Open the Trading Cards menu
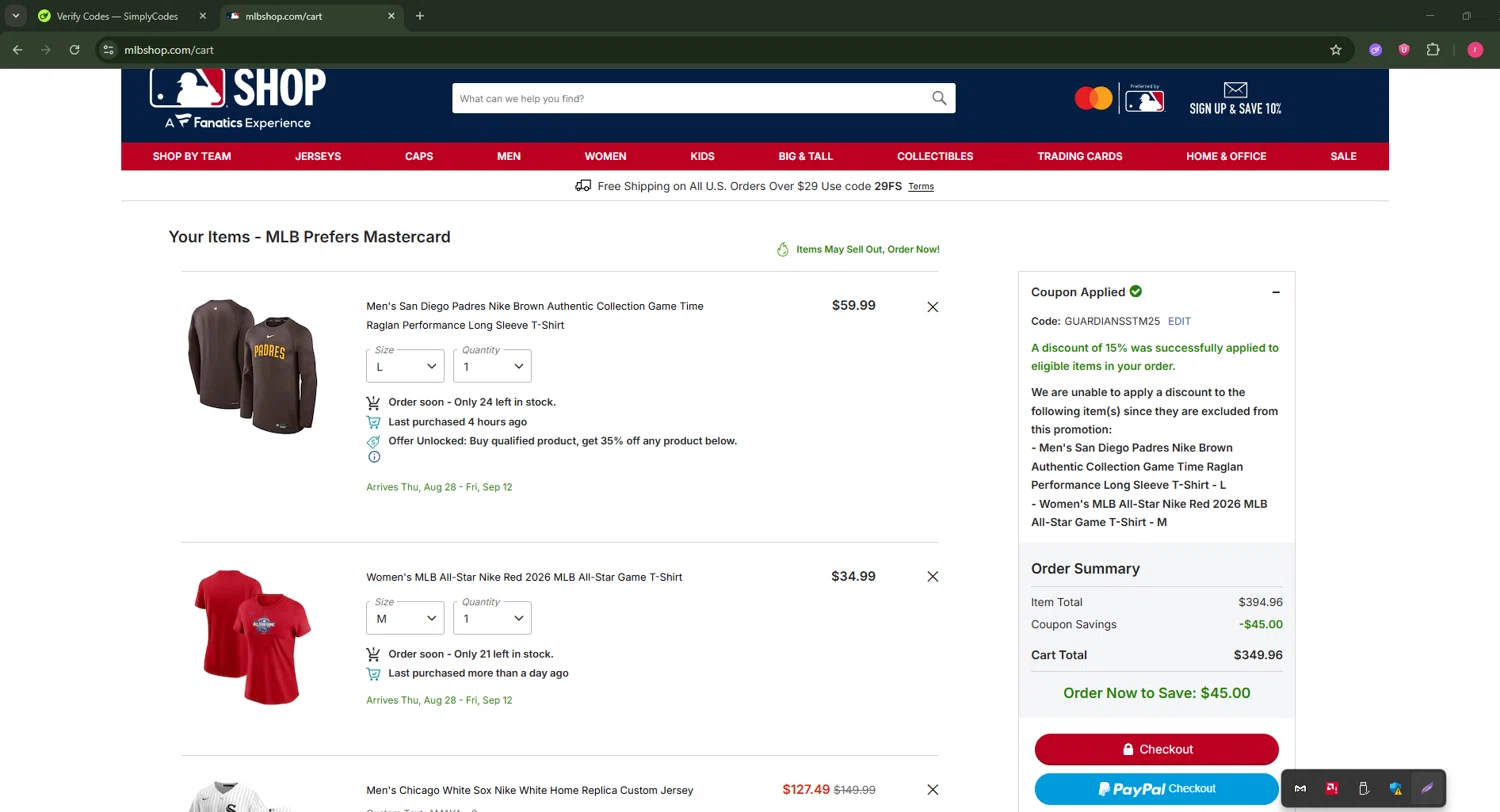Screen dimensions: 1500x812 coord(1080,156)
